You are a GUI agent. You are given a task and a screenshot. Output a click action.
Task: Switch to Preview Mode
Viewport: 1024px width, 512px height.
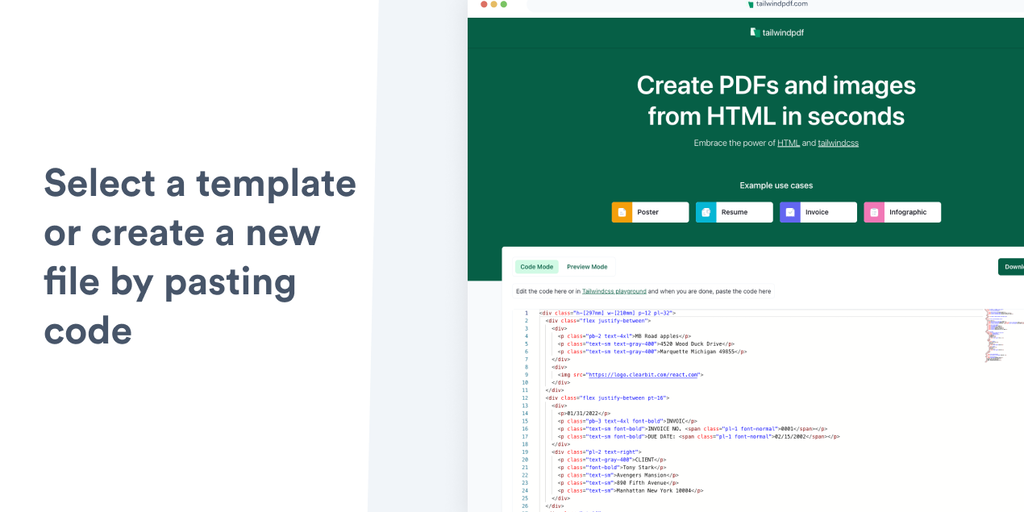click(x=586, y=267)
